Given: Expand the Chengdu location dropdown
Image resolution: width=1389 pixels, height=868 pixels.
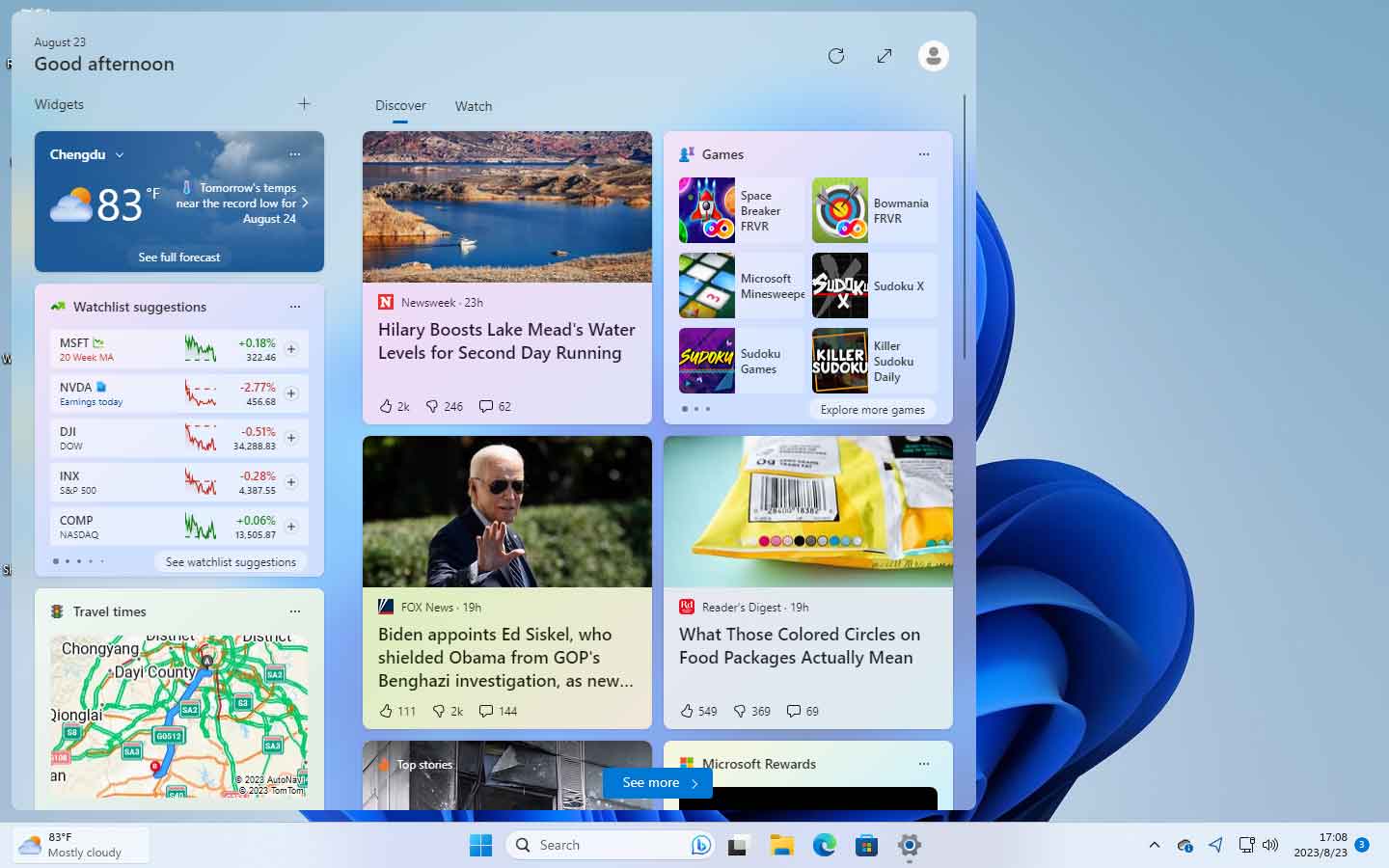Looking at the screenshot, I should pos(120,154).
